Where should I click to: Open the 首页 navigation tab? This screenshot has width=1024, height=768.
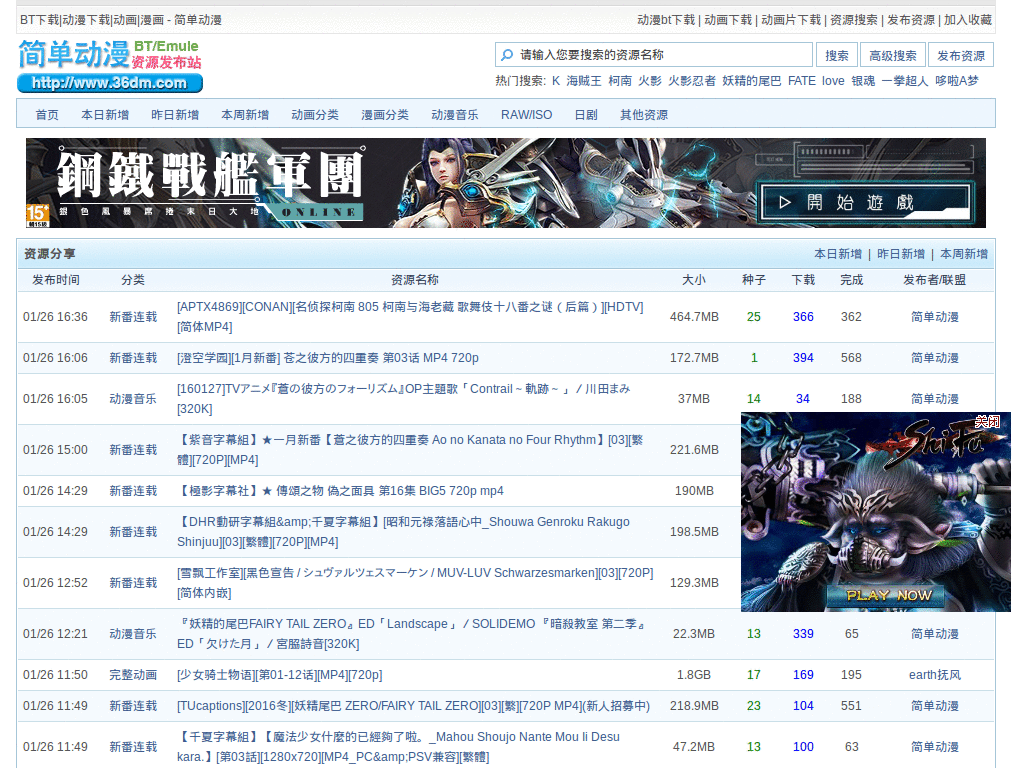pyautogui.click(x=46, y=114)
